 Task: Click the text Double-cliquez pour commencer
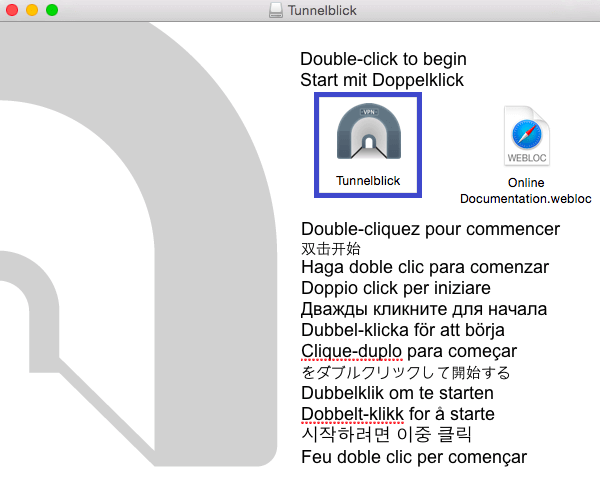pos(430,229)
